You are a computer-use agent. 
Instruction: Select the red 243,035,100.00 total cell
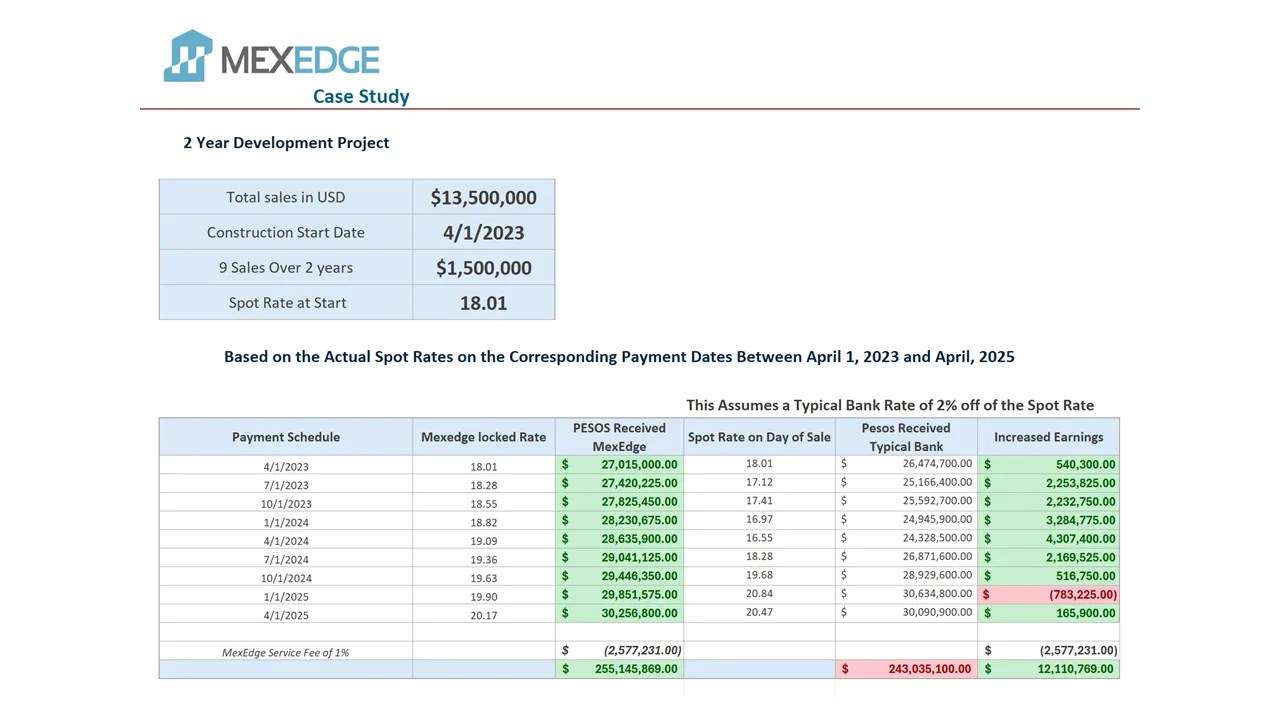906,669
